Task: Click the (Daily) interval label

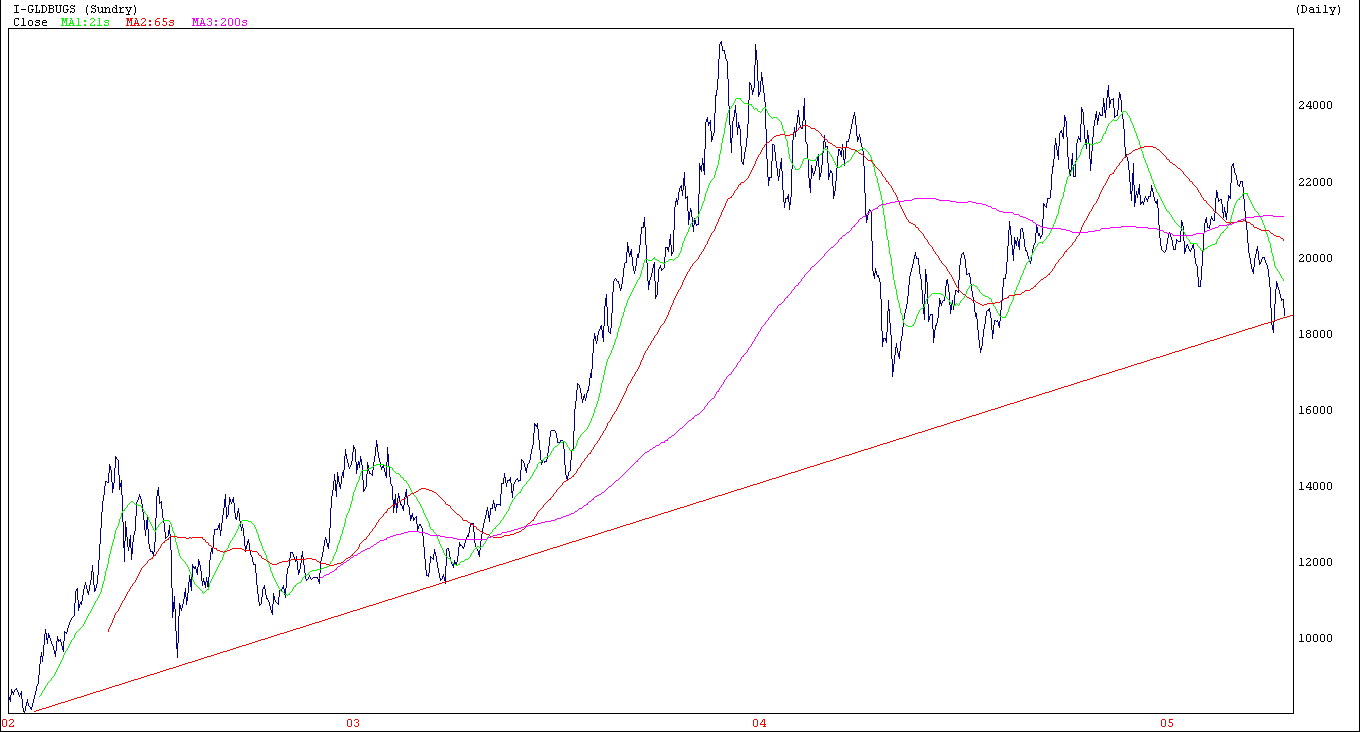Action: tap(1318, 9)
